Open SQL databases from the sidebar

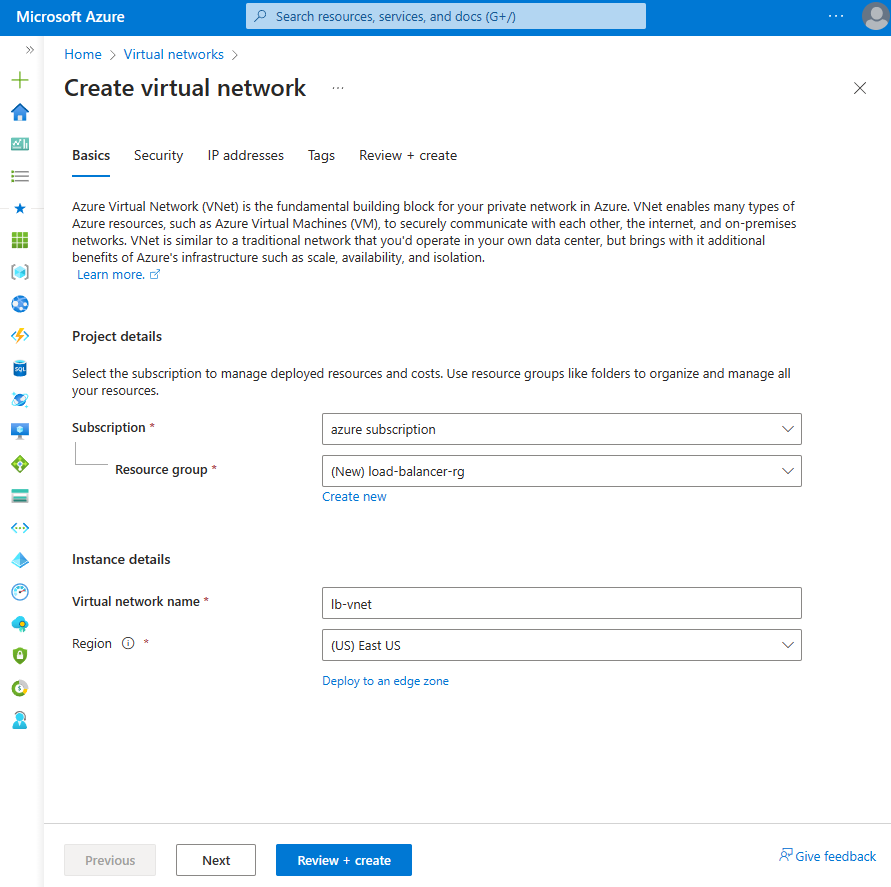19,367
